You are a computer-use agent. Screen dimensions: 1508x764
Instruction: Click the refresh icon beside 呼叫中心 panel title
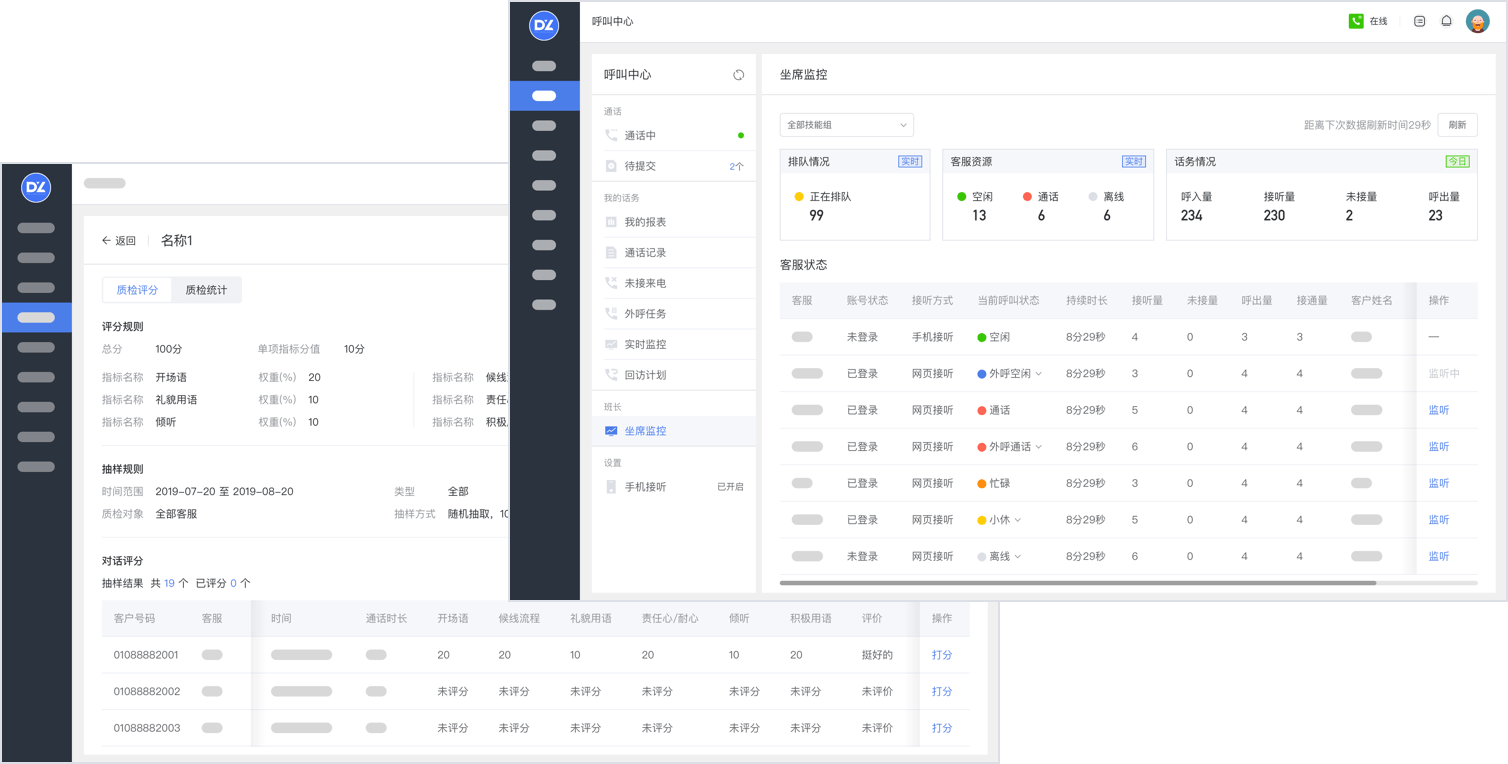pos(738,75)
